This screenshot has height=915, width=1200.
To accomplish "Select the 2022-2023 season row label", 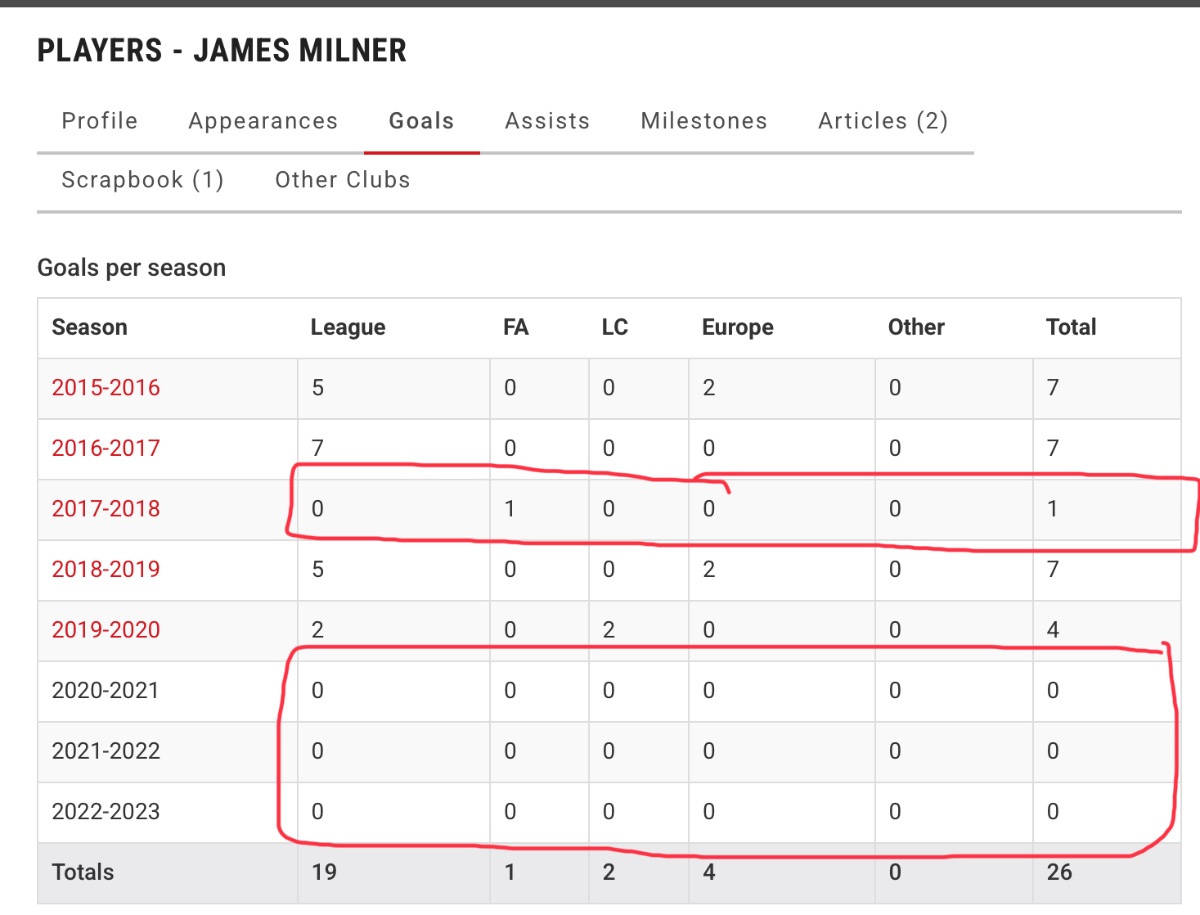I will click(x=106, y=811).
